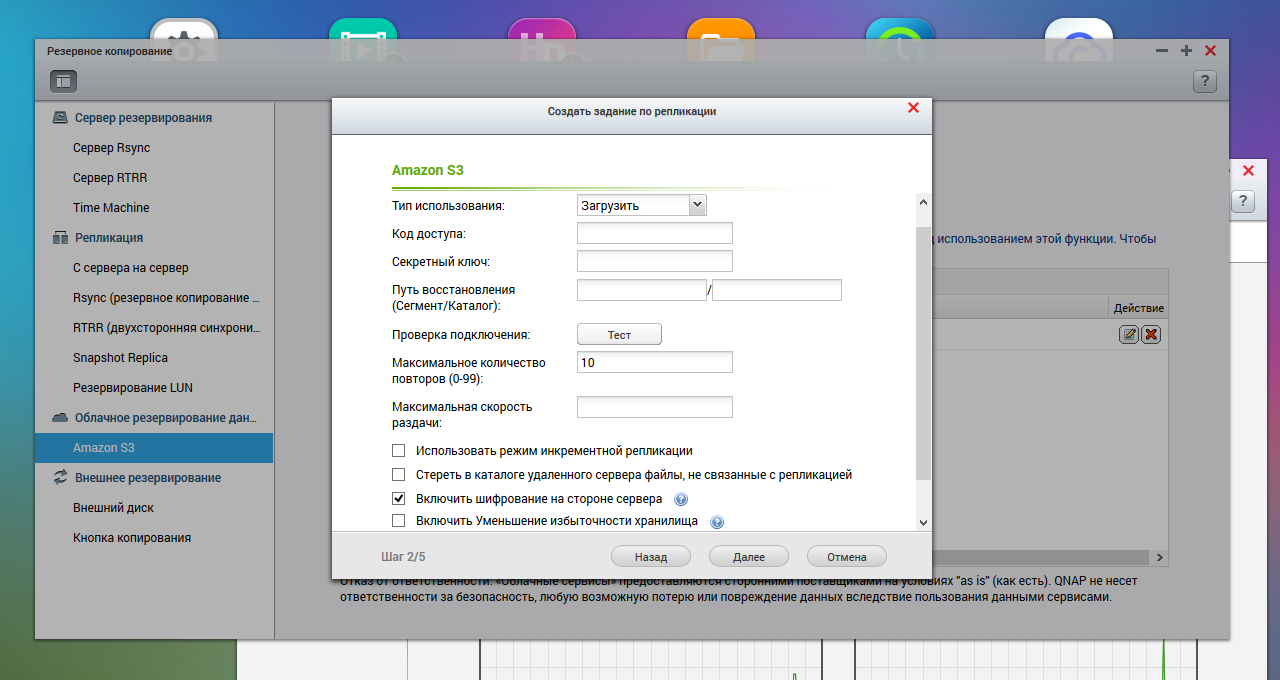Click the bucket segment path field
The height and width of the screenshot is (680, 1280).
pyautogui.click(x=642, y=290)
